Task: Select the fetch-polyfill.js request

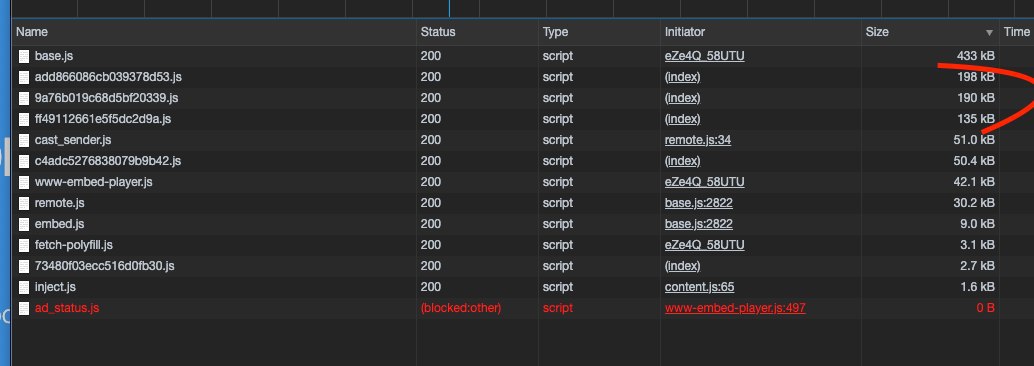Action: 523,245
